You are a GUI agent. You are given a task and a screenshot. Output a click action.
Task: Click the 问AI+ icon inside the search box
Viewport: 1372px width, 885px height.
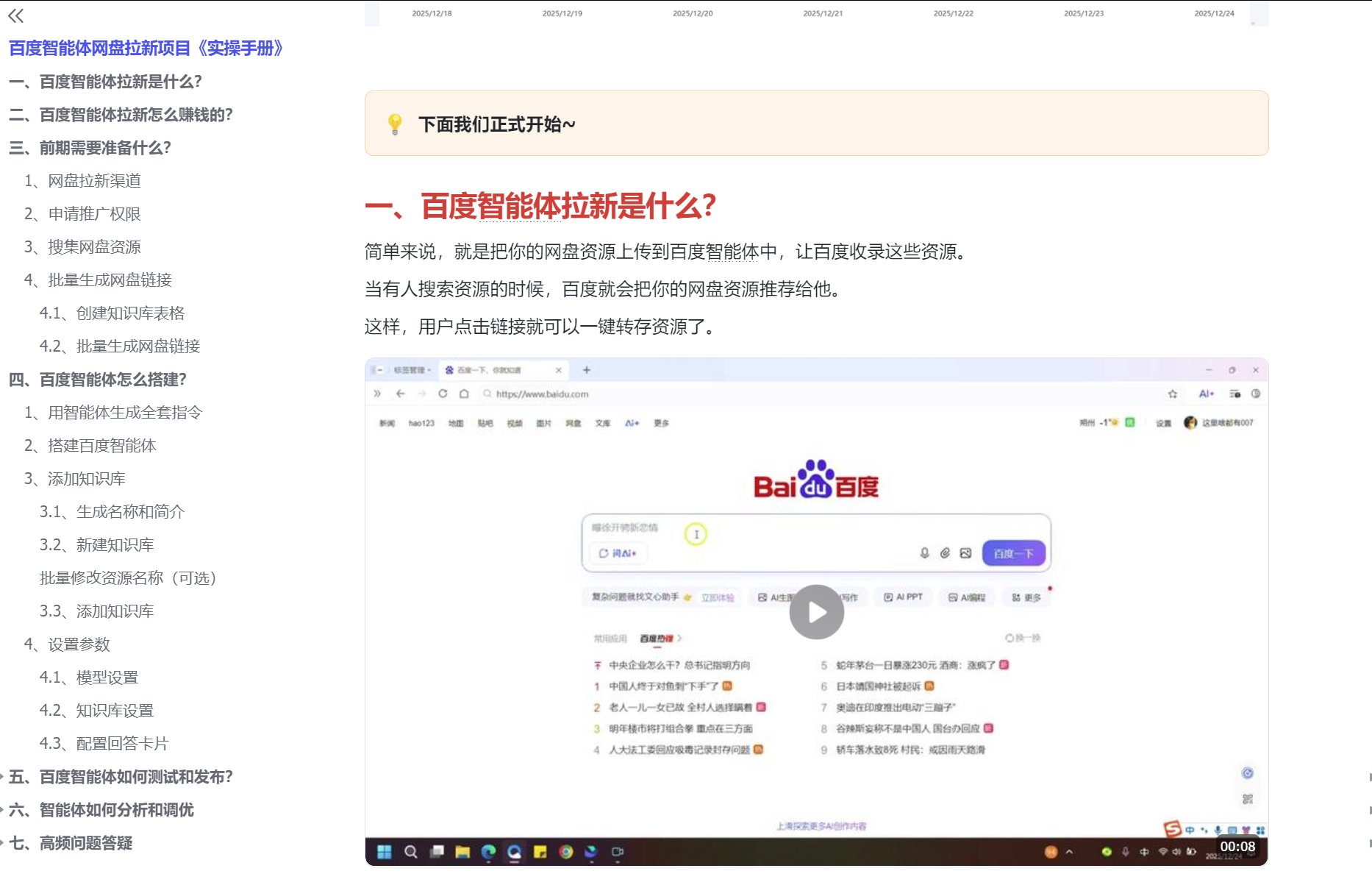618,553
